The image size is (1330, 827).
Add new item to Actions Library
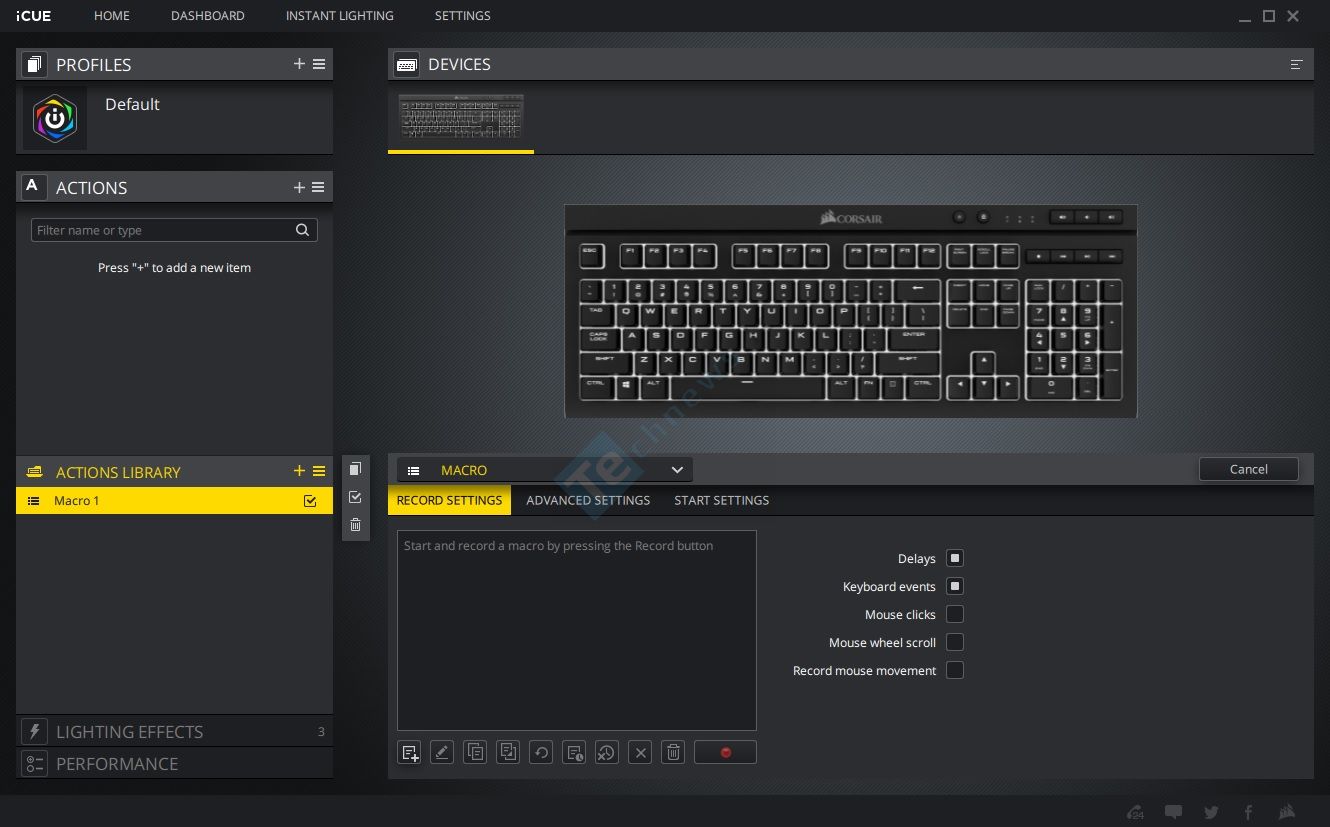click(299, 471)
